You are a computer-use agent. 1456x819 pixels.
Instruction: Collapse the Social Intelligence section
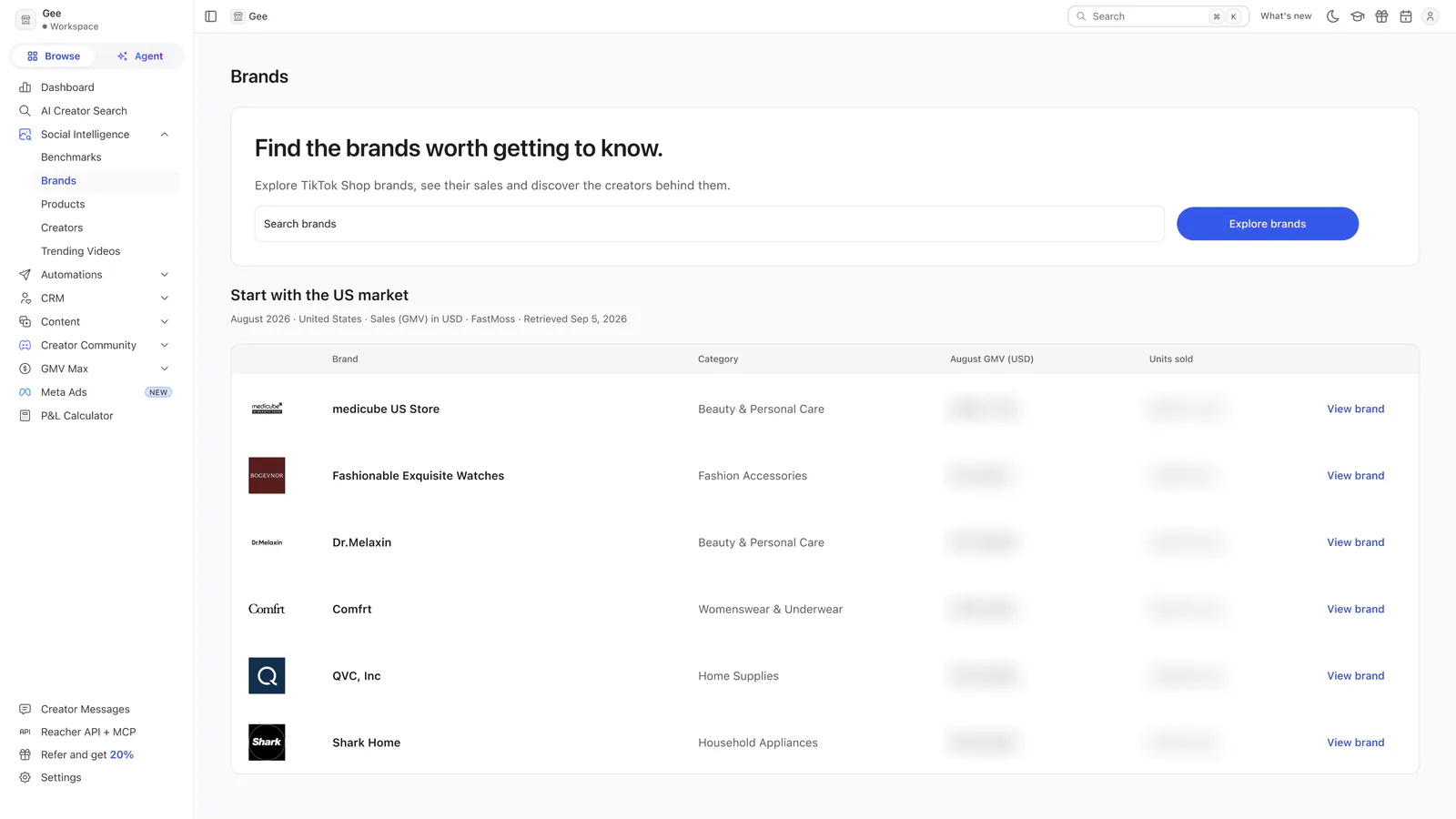click(x=165, y=135)
